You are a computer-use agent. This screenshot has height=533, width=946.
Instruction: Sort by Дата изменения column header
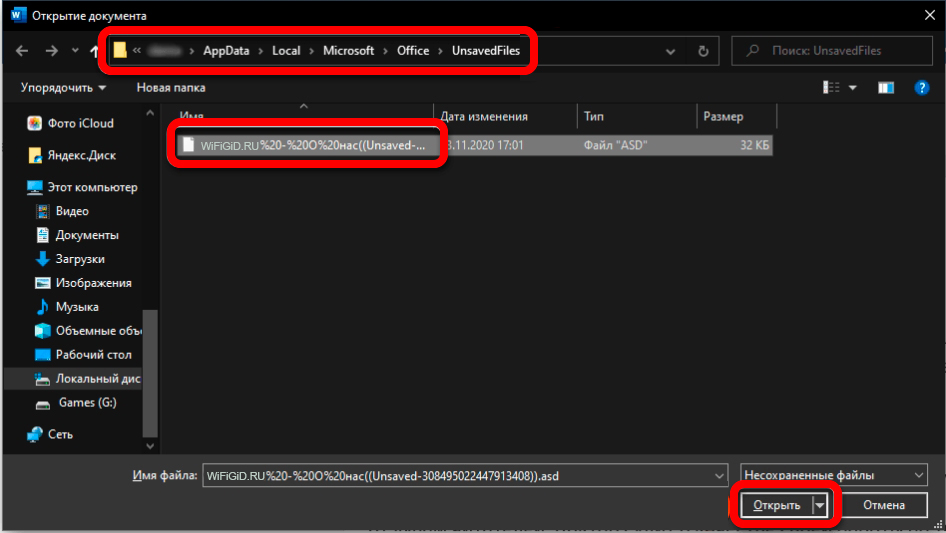(x=485, y=117)
